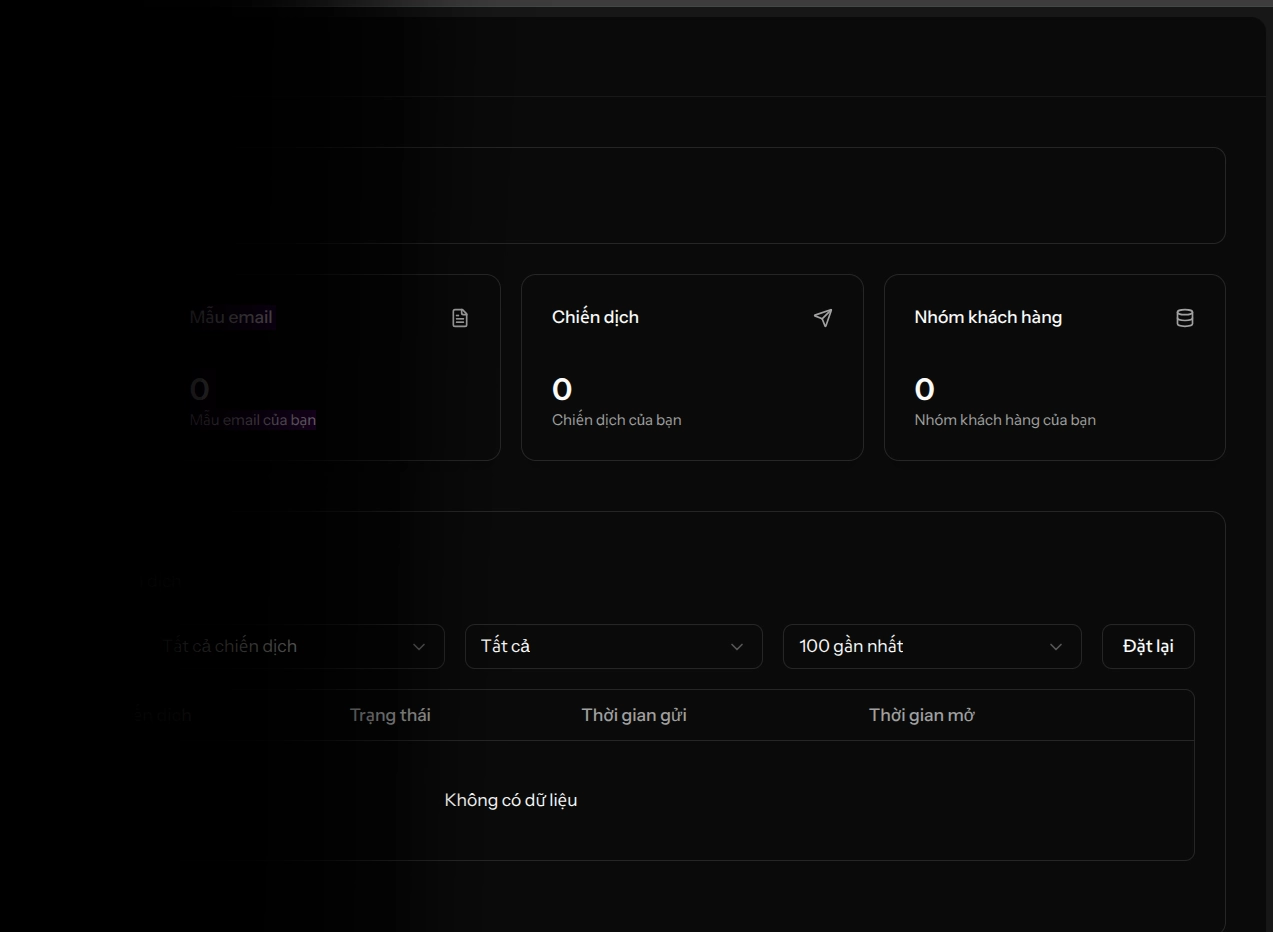1273x932 pixels.
Task: Click the paper plane icon on Chiến dịch card
Action: click(823, 318)
